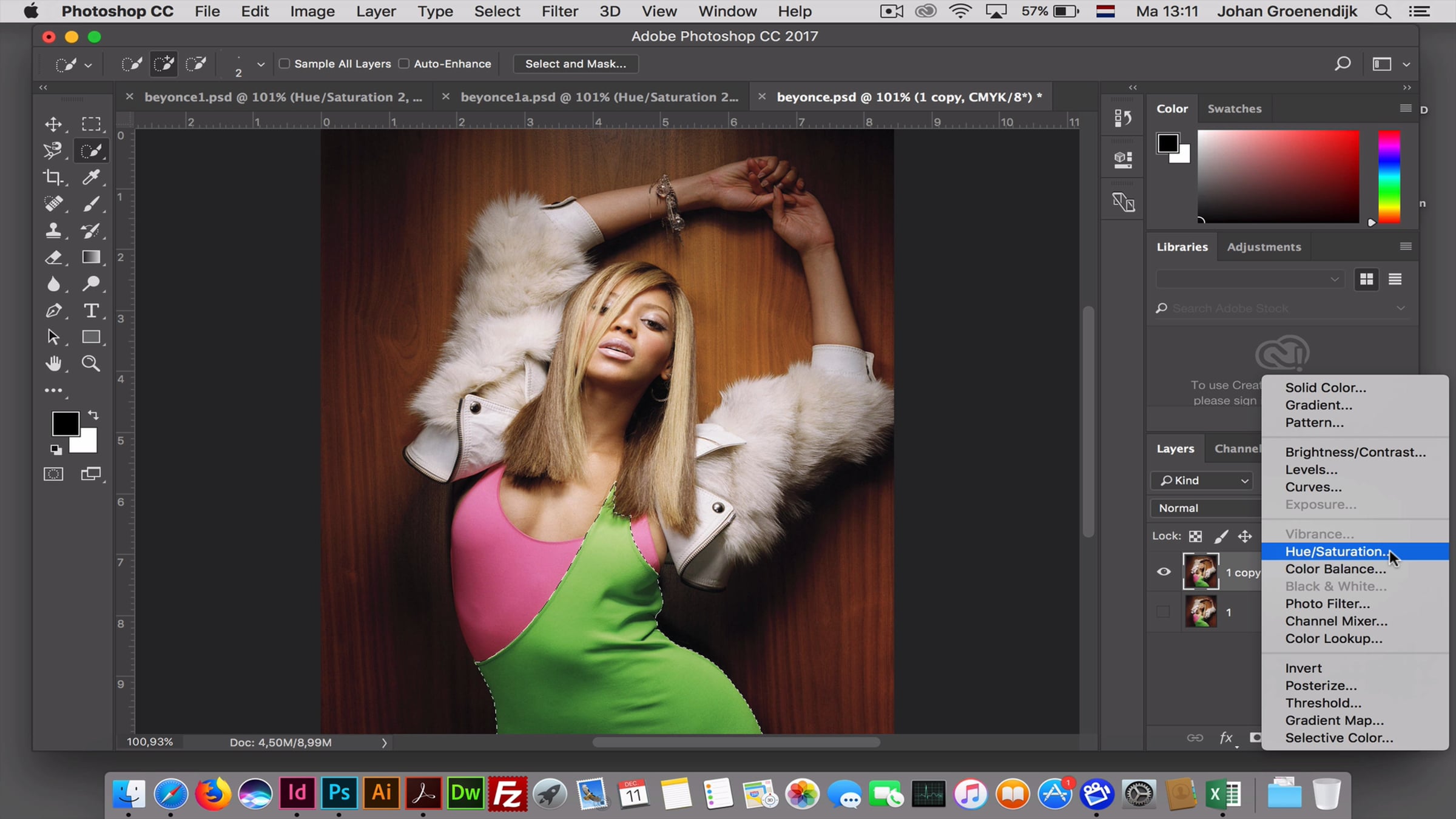1456x819 pixels.
Task: Open the Filter menu
Action: [559, 11]
